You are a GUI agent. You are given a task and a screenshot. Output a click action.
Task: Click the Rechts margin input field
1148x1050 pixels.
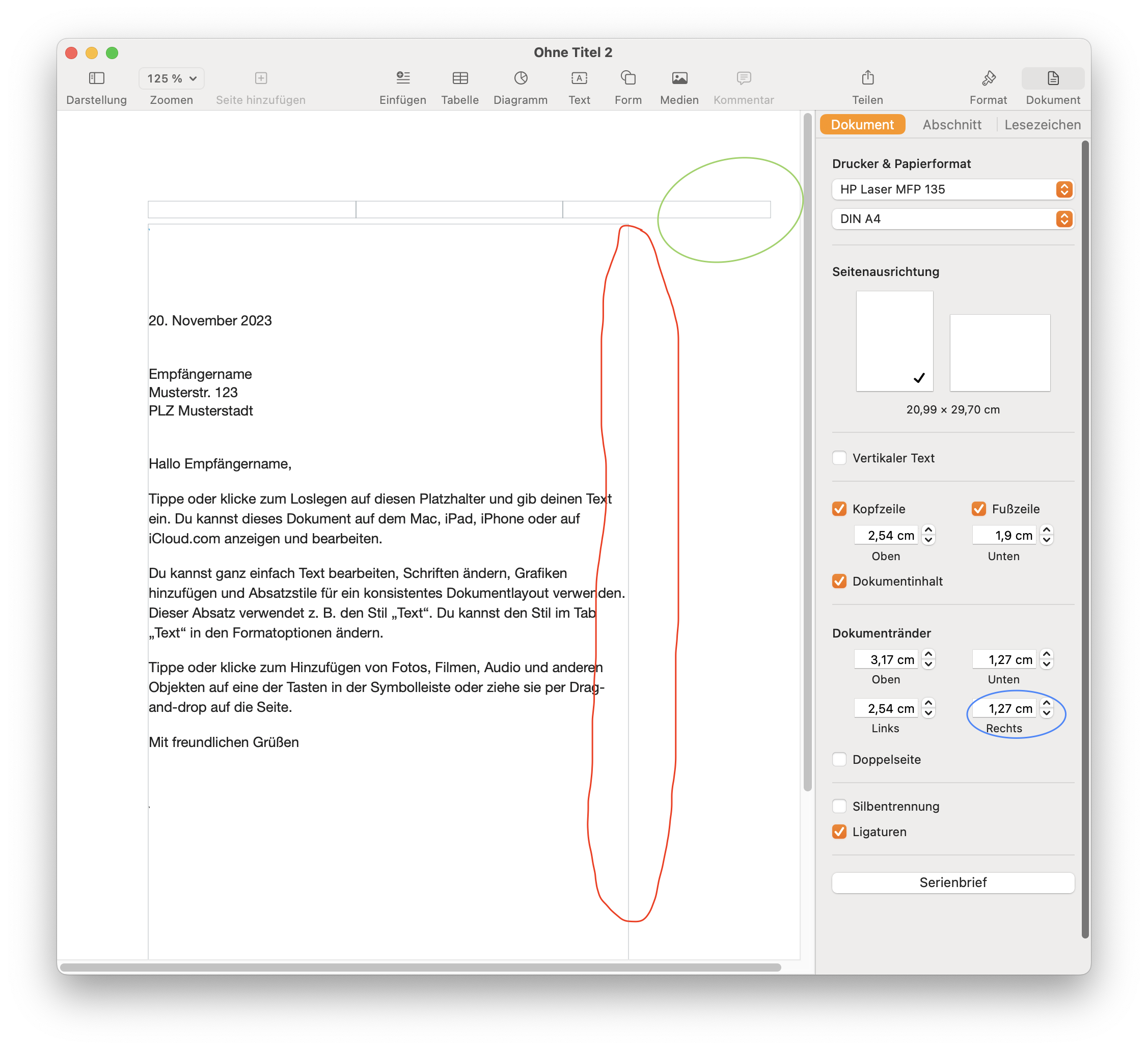(x=1004, y=708)
